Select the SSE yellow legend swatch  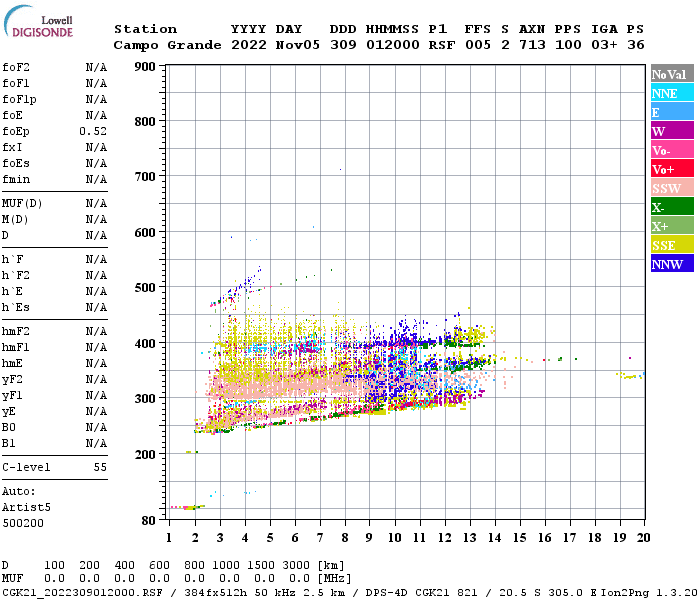[672, 245]
